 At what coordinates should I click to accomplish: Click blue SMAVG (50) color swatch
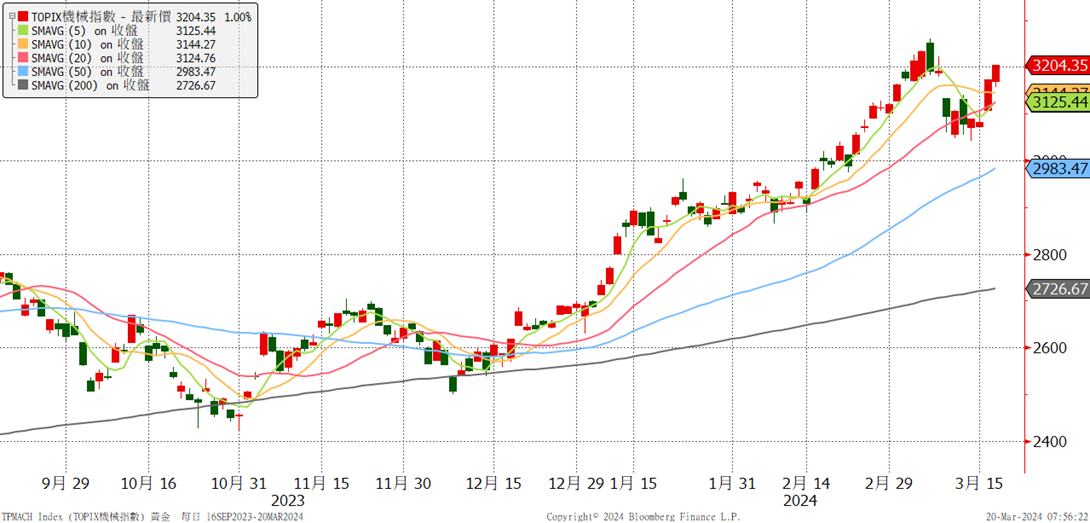(x=22, y=72)
